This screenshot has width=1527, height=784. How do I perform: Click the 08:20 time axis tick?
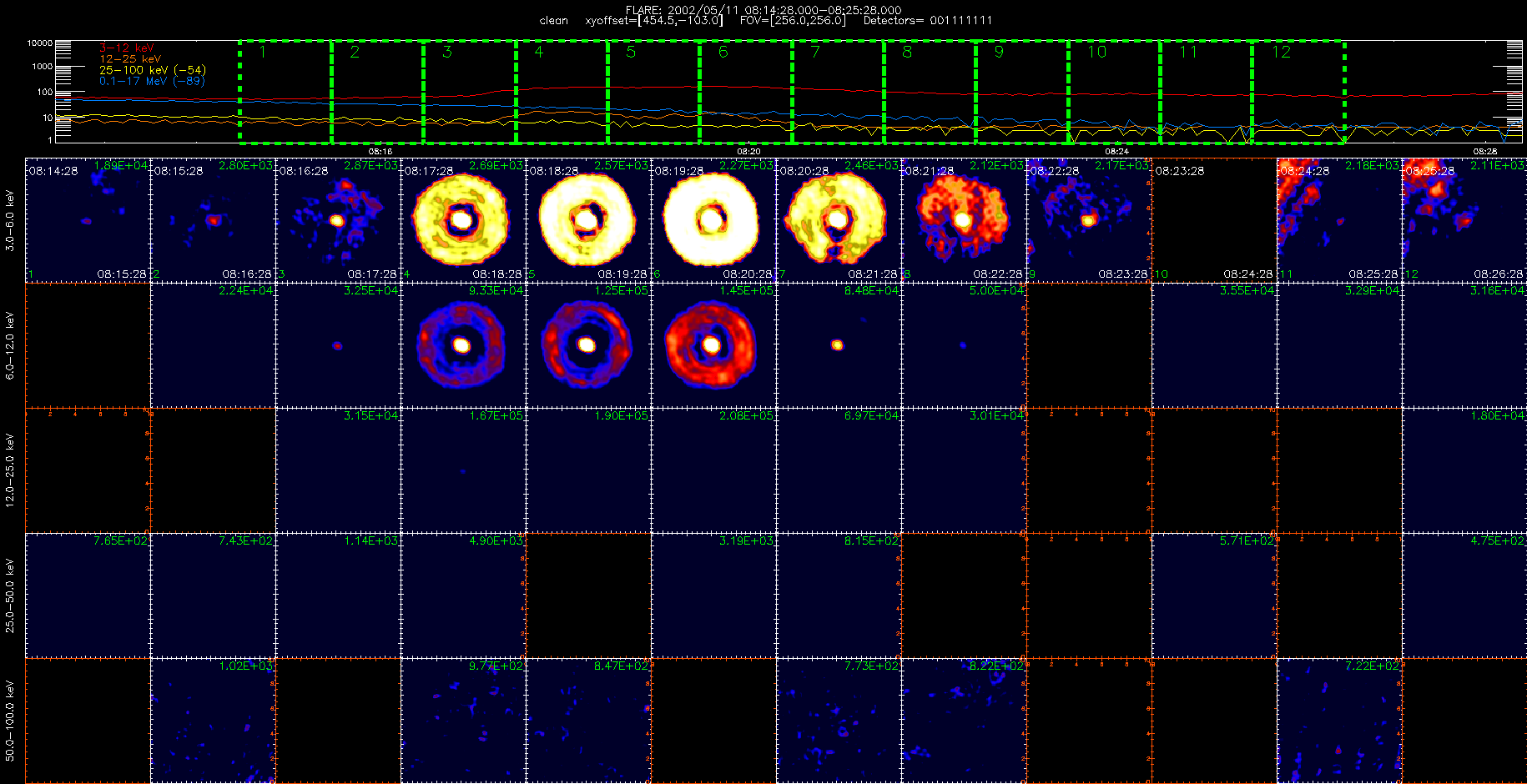tap(748, 151)
